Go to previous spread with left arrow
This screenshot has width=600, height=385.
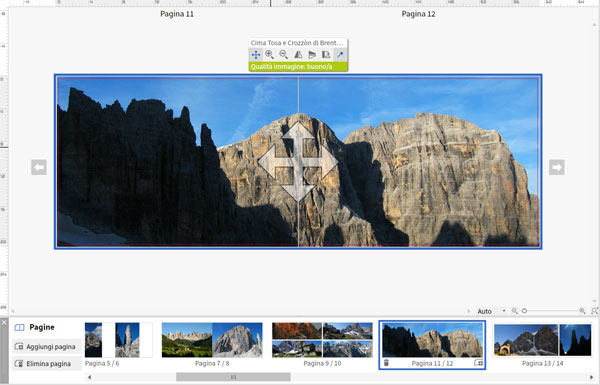coord(39,167)
